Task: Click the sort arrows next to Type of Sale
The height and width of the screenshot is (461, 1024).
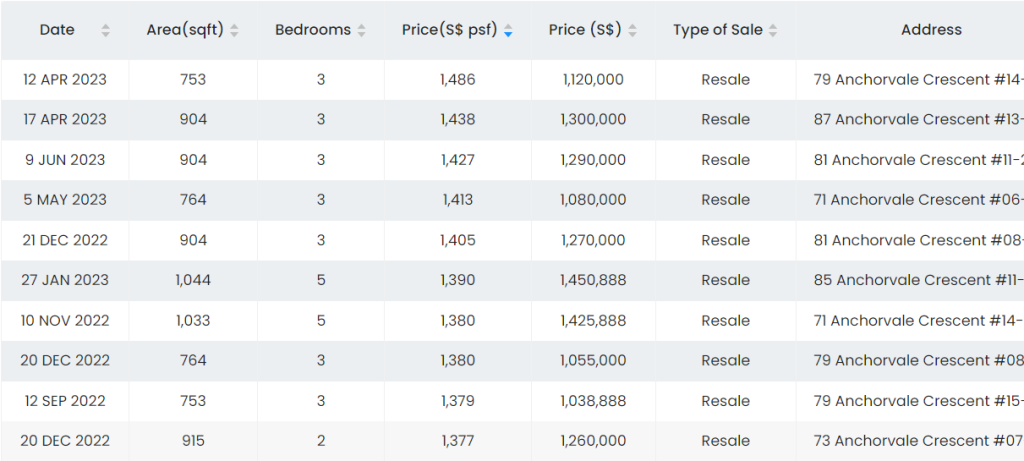Action: pos(773,31)
